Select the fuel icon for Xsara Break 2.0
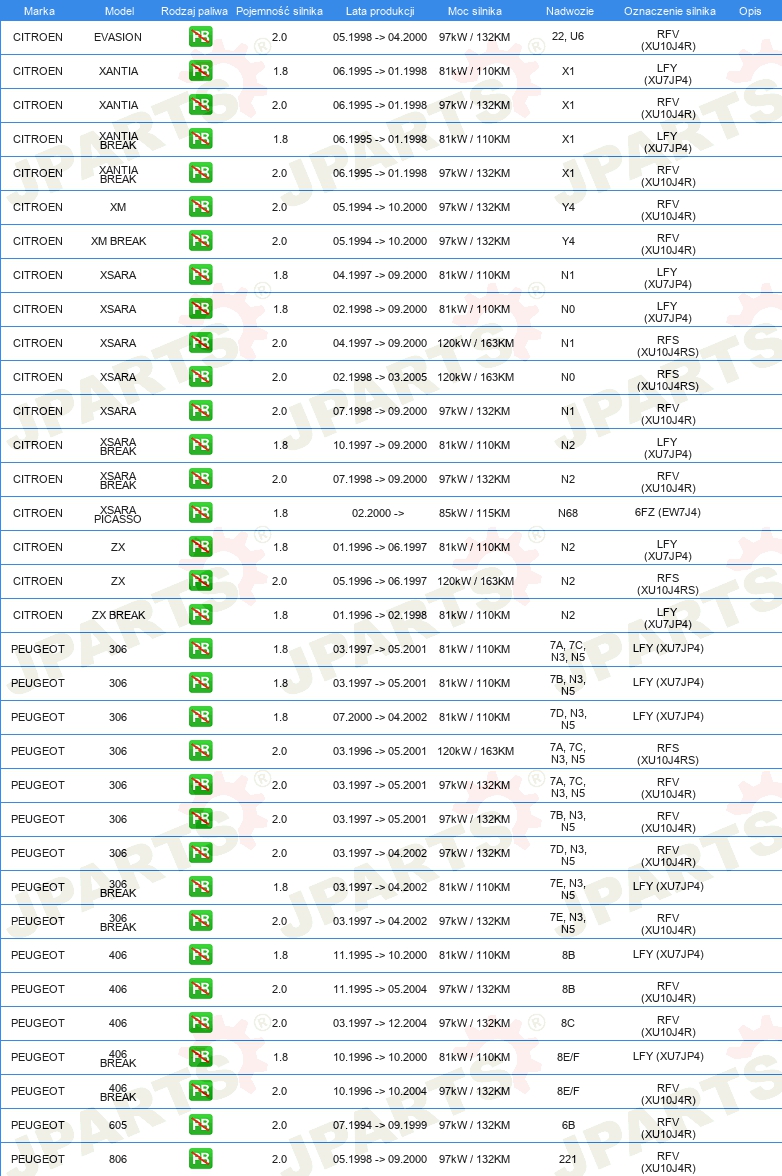The height and width of the screenshot is (1176, 782). tap(200, 478)
